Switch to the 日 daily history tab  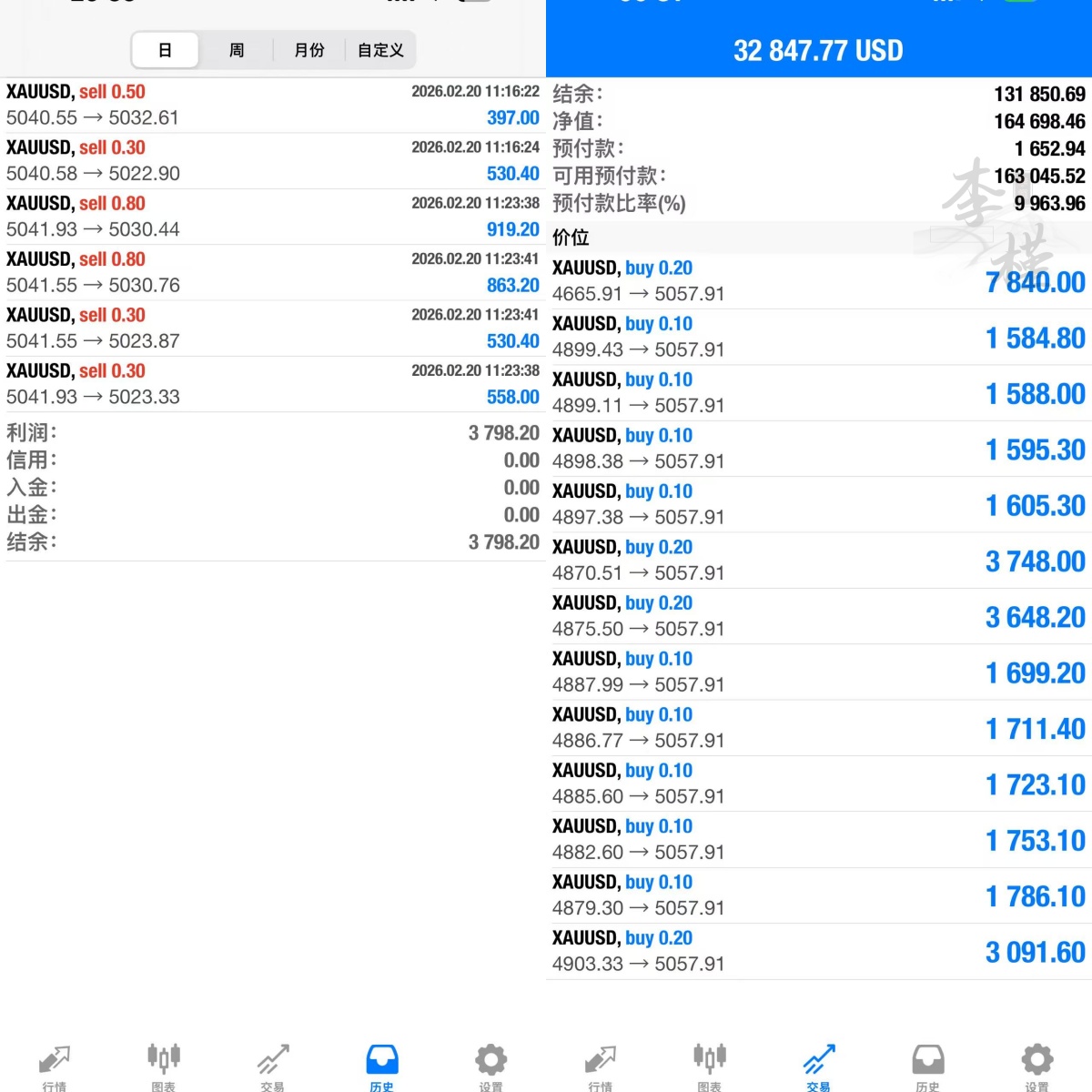point(165,50)
